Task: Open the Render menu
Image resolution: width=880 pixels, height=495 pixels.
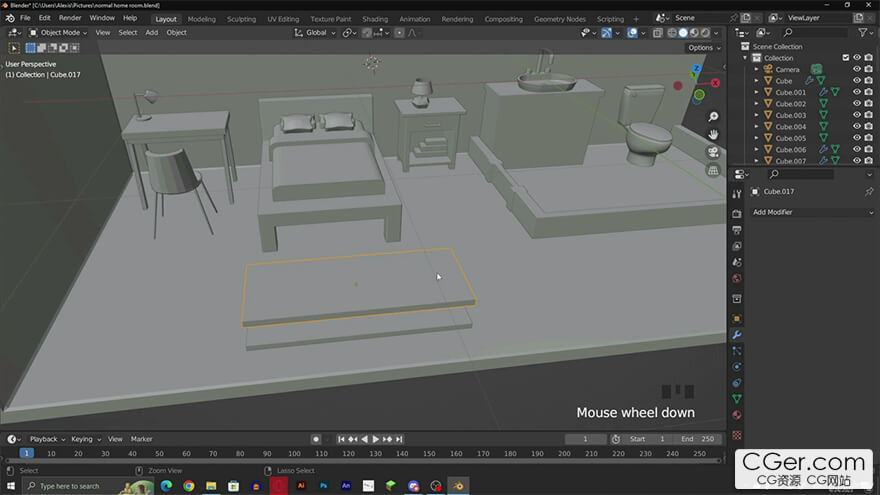Action: (70, 18)
